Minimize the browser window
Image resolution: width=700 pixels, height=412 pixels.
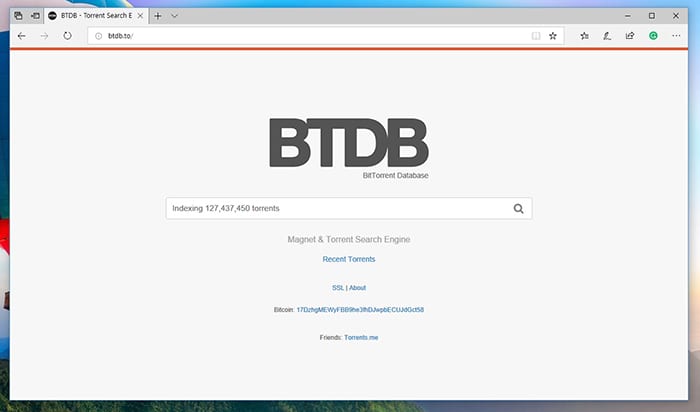(x=628, y=16)
